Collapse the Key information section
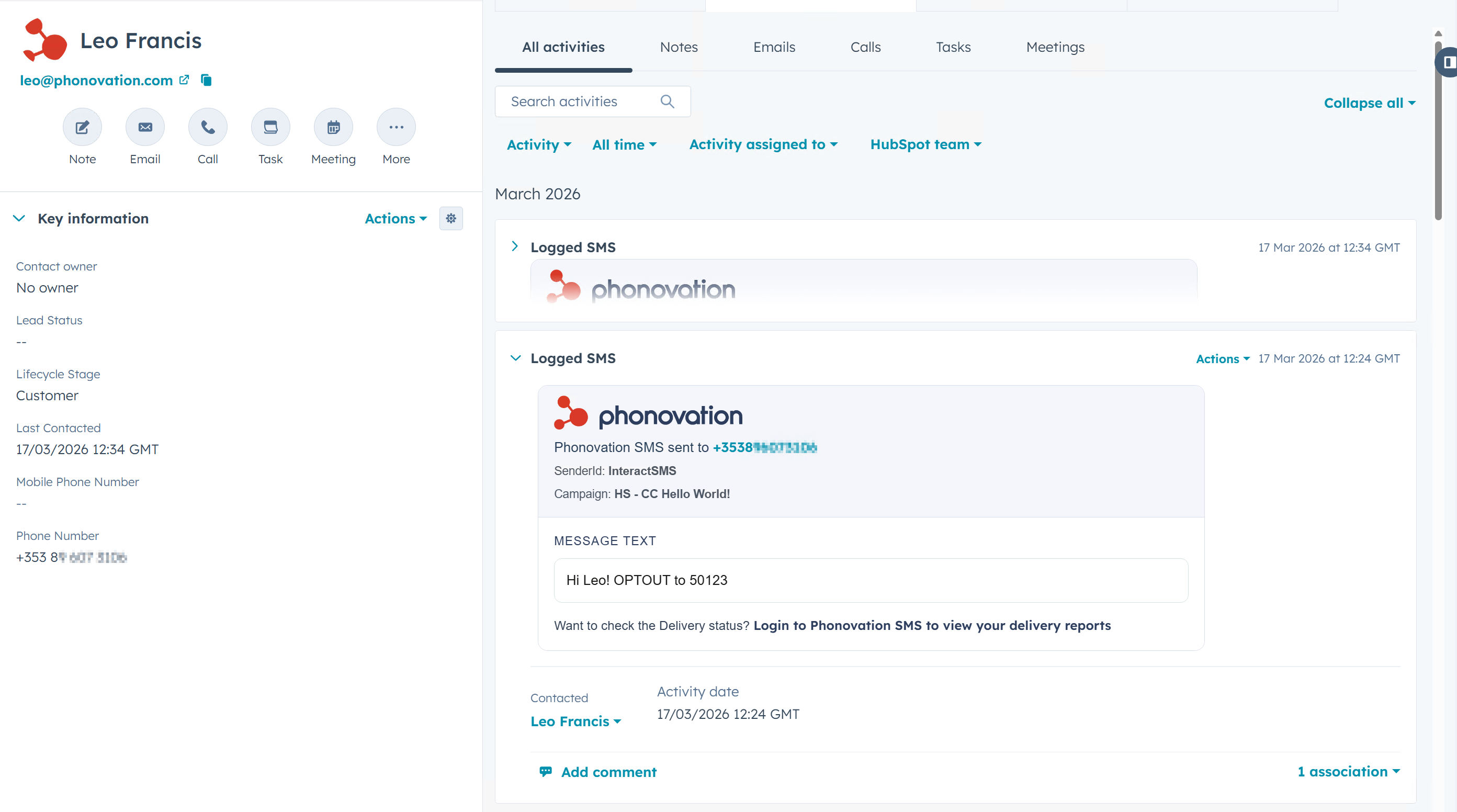 (x=19, y=218)
